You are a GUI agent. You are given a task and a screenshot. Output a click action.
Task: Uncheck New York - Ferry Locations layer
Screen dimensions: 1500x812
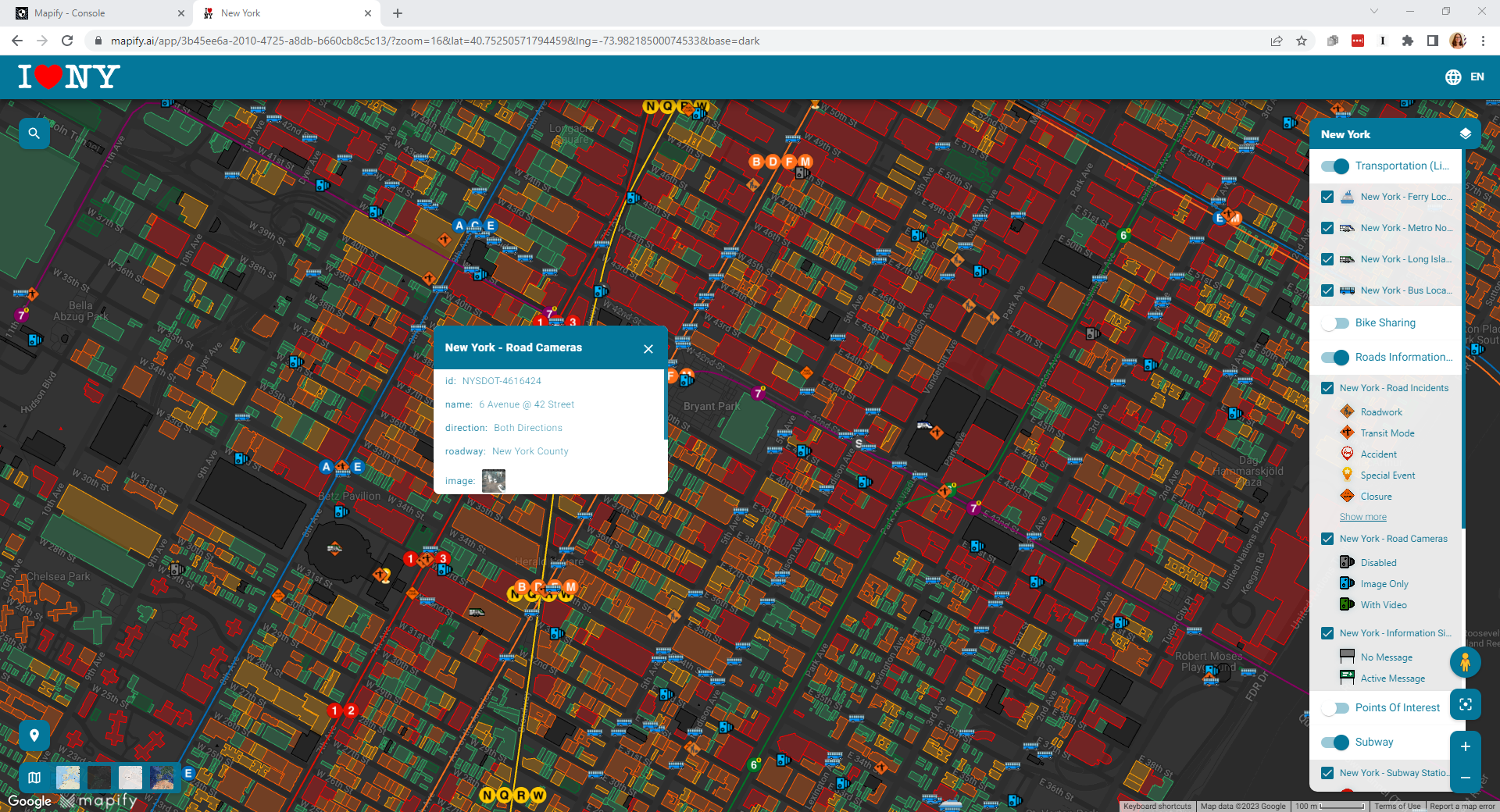click(x=1327, y=197)
